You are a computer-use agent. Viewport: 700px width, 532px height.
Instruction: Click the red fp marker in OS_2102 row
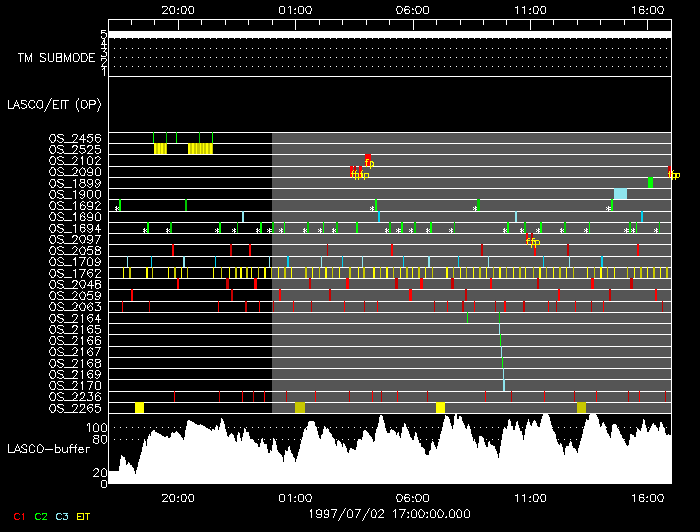tap(369, 161)
